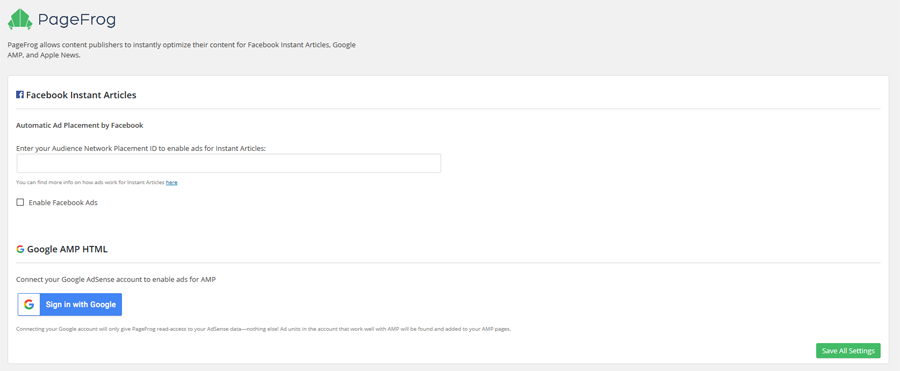The image size is (900, 371).
Task: Click the 'Connect your Google AdSense account' text
Action: click(x=116, y=280)
